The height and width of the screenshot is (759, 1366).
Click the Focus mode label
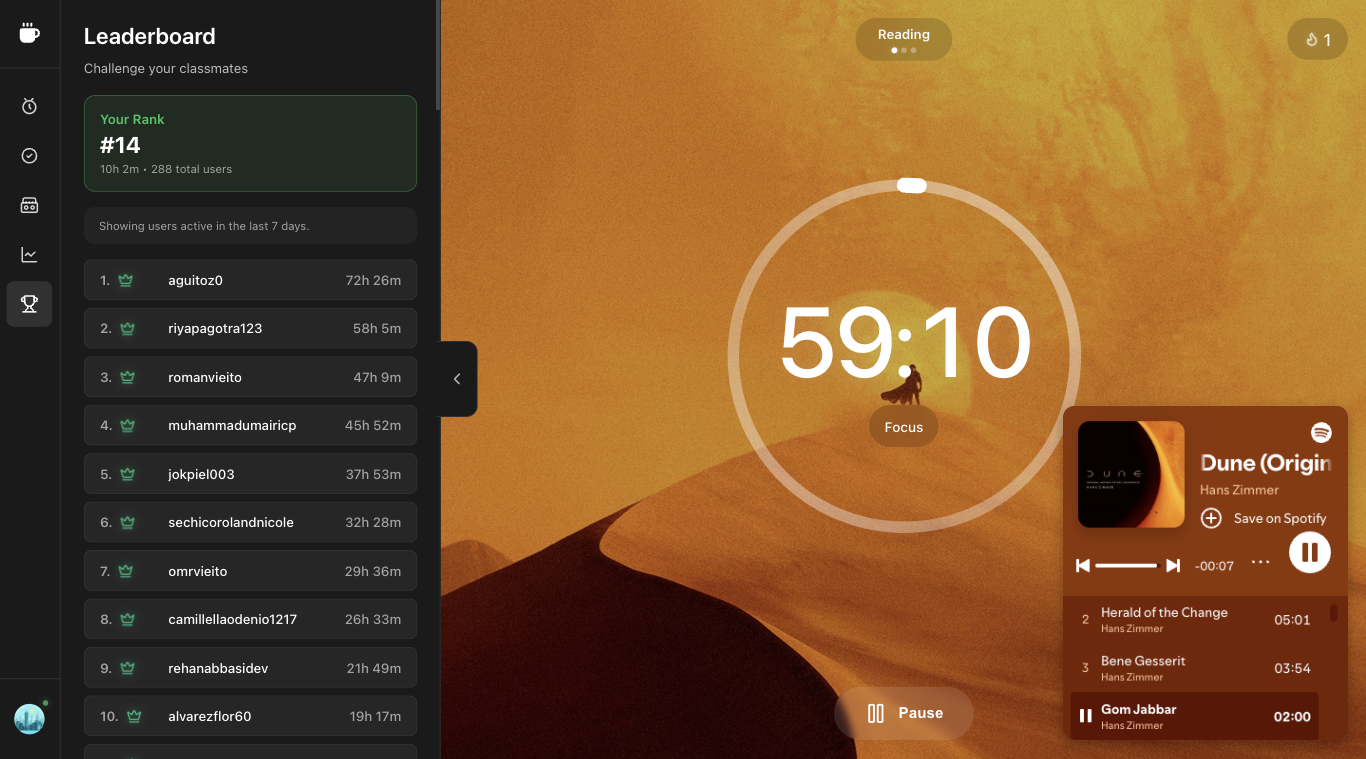pos(903,426)
